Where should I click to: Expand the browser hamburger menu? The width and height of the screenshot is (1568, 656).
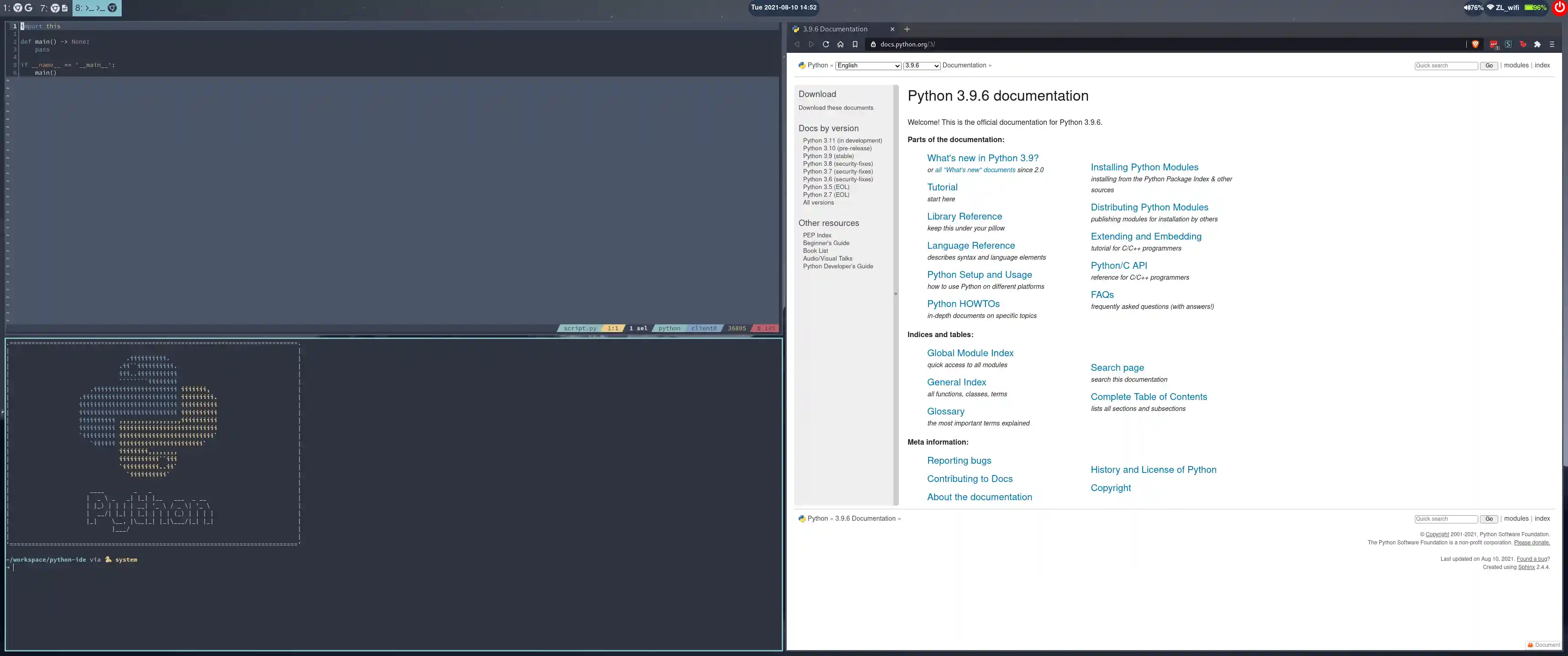click(1552, 44)
